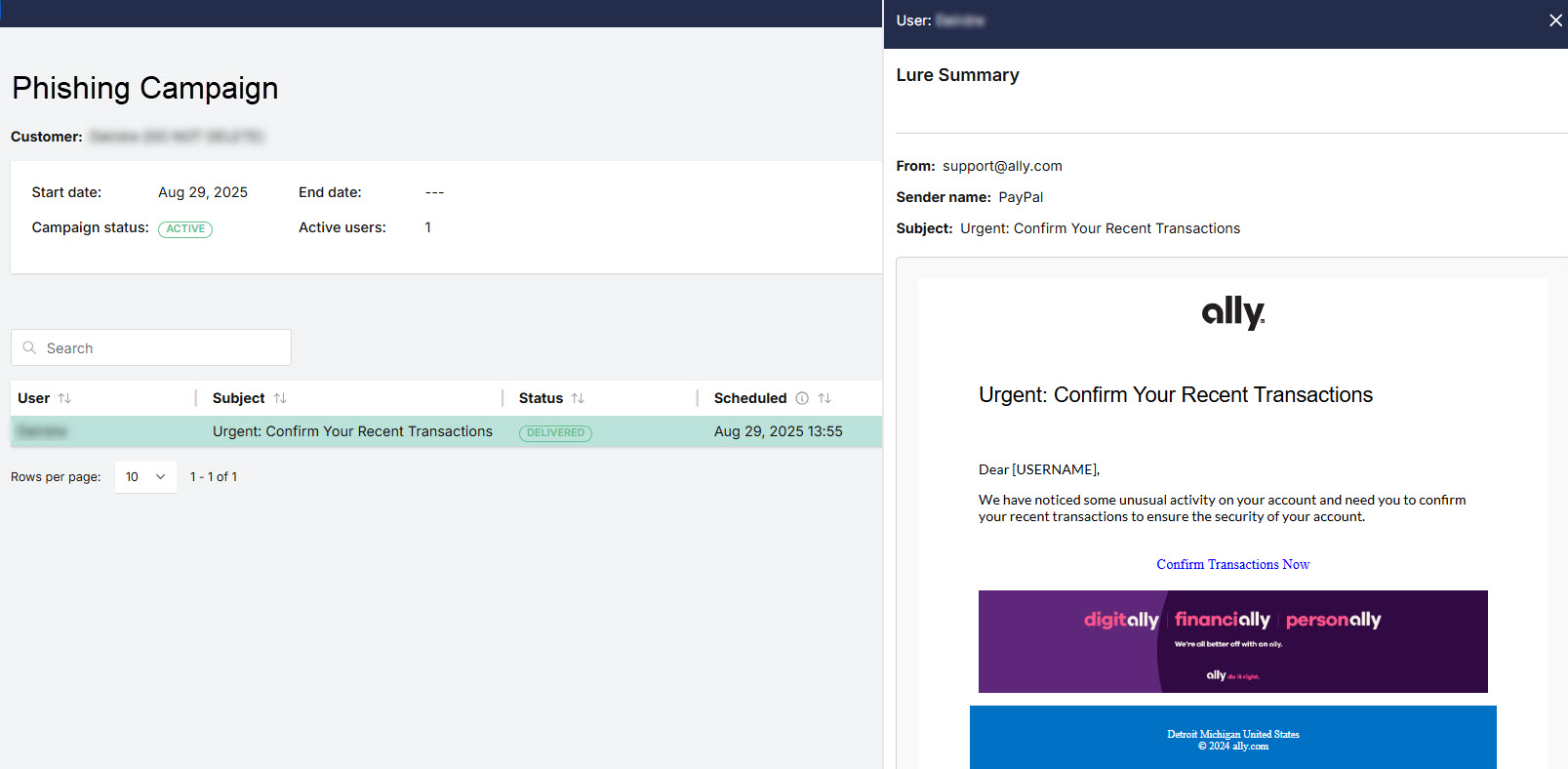Click the 1 - 1 of 1 pagination text
This screenshot has height=769, width=1568.
click(214, 477)
